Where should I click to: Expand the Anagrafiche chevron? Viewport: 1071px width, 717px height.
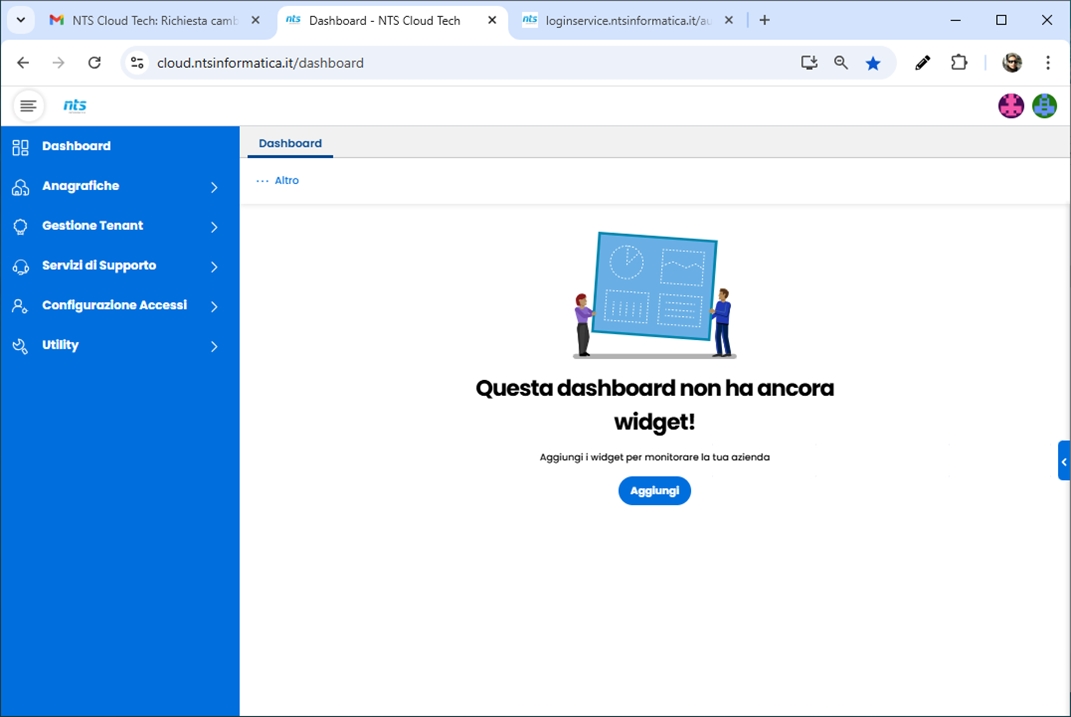pos(214,187)
